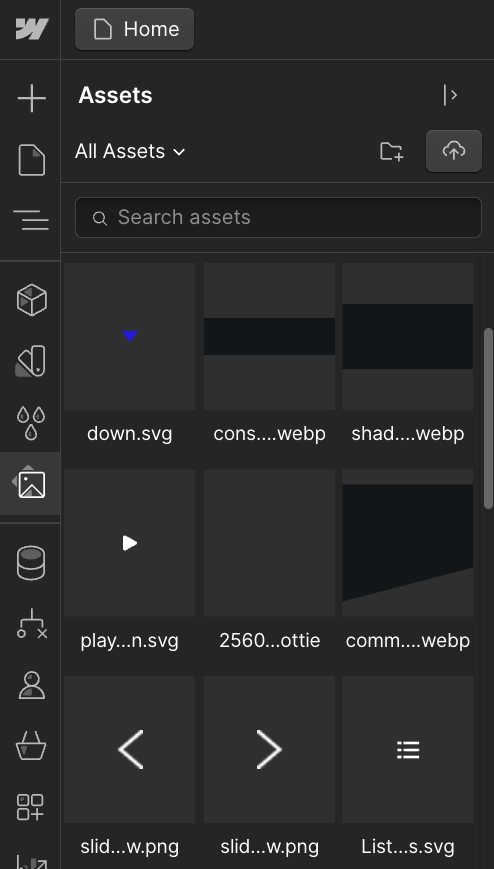Open the Apps grid icon
The image size is (494, 869).
point(30,807)
